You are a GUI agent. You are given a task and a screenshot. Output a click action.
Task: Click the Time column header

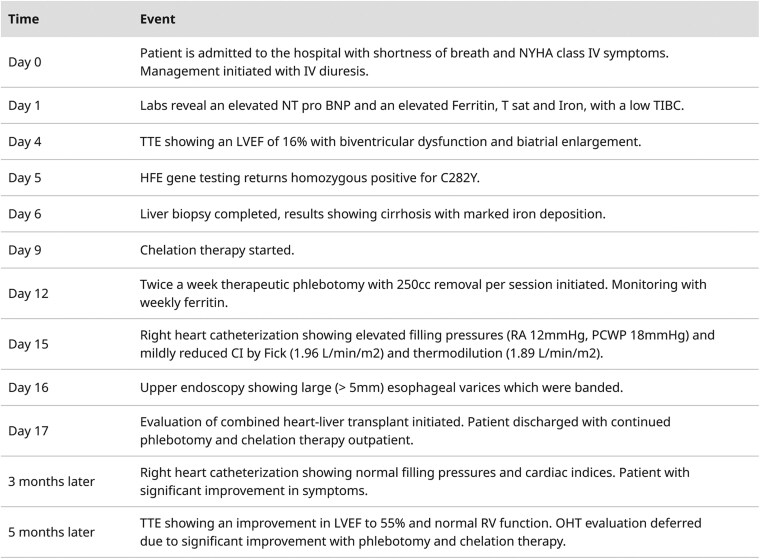pos(23,19)
